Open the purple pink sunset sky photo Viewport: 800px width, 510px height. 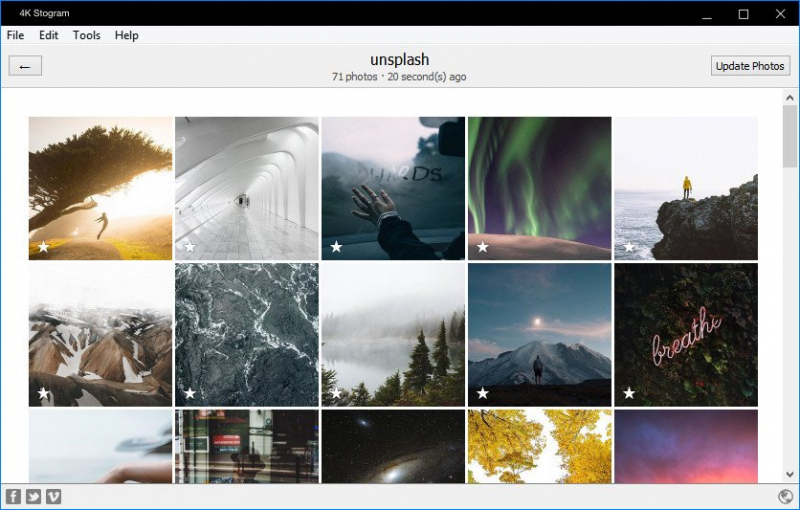pos(686,446)
